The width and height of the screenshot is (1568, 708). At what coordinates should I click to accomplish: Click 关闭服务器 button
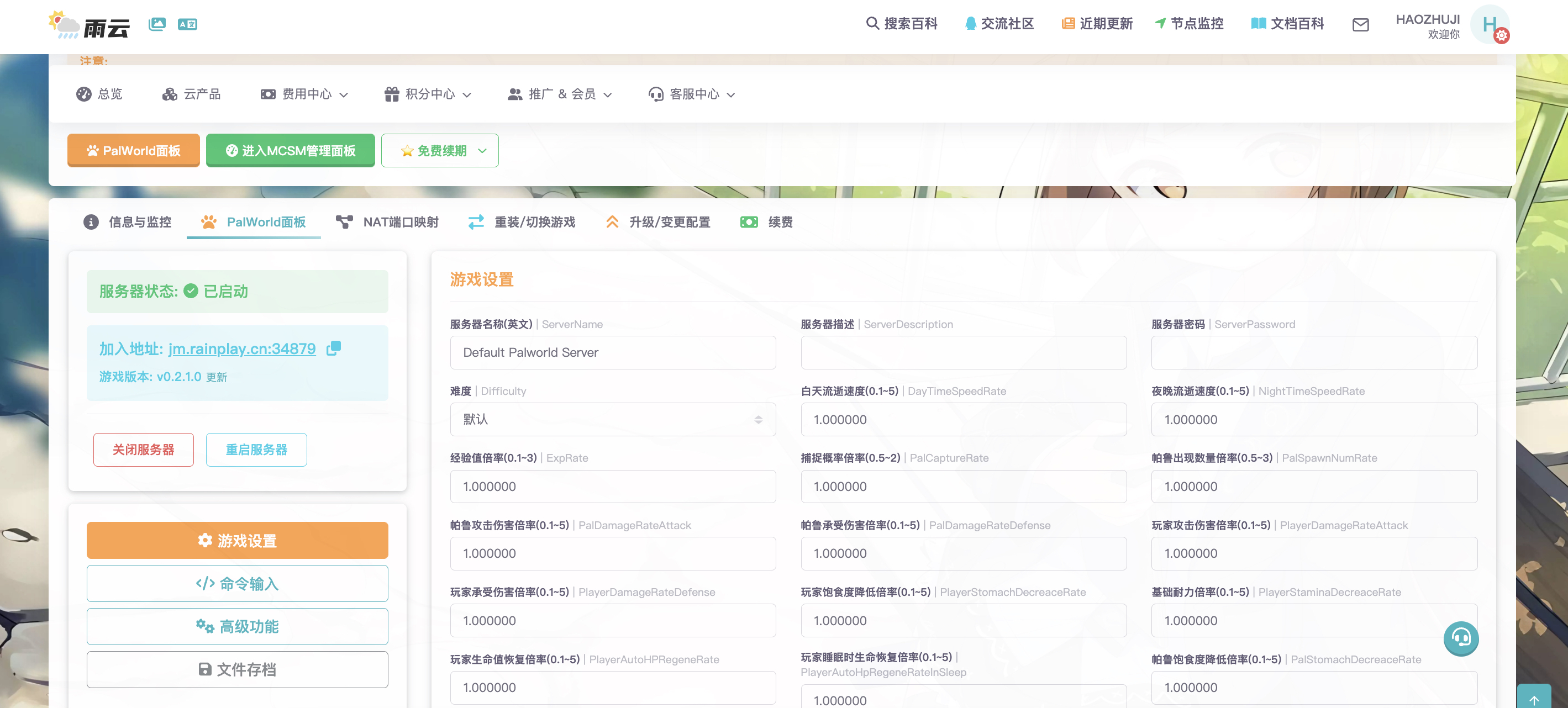click(x=144, y=450)
